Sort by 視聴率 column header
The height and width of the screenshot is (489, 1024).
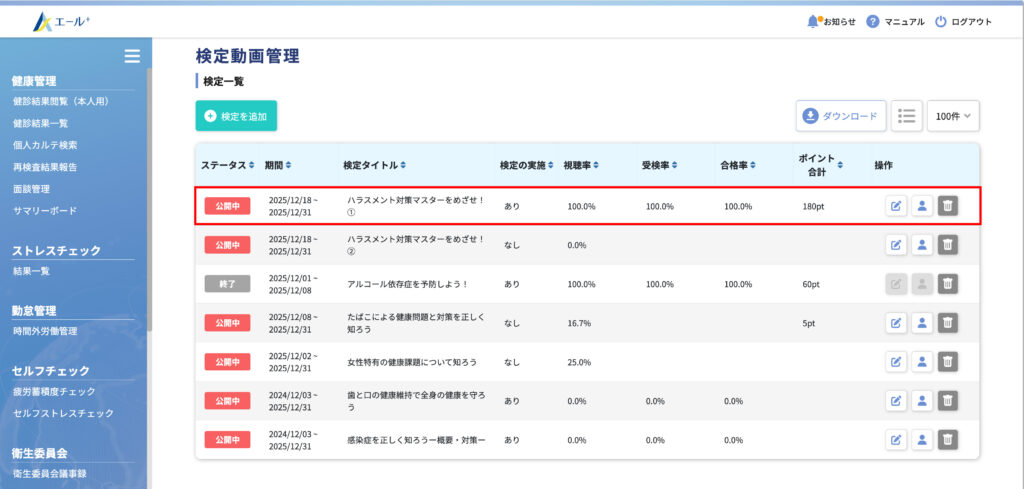(x=582, y=164)
